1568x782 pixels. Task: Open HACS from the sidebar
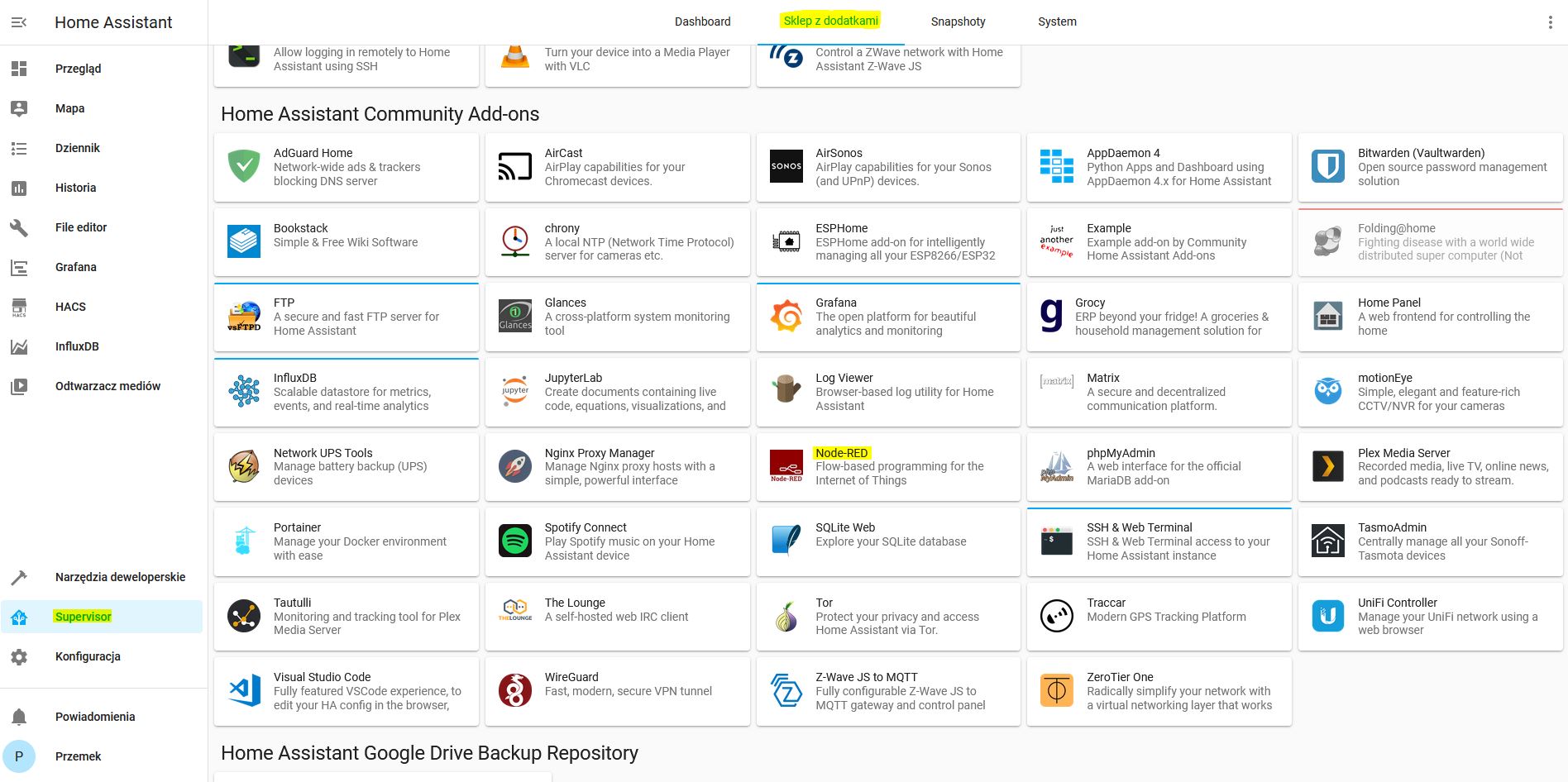70,307
